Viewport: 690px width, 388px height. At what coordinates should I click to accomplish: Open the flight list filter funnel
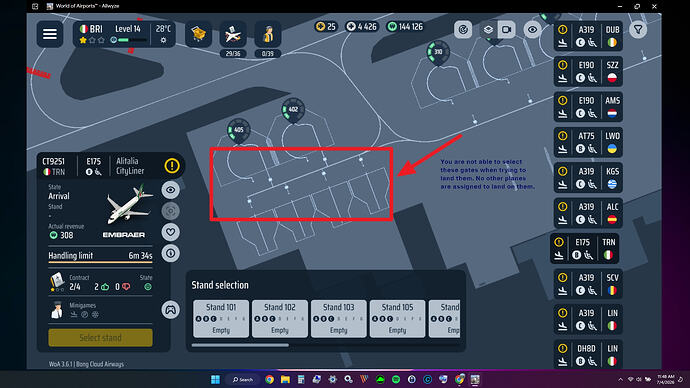click(638, 30)
